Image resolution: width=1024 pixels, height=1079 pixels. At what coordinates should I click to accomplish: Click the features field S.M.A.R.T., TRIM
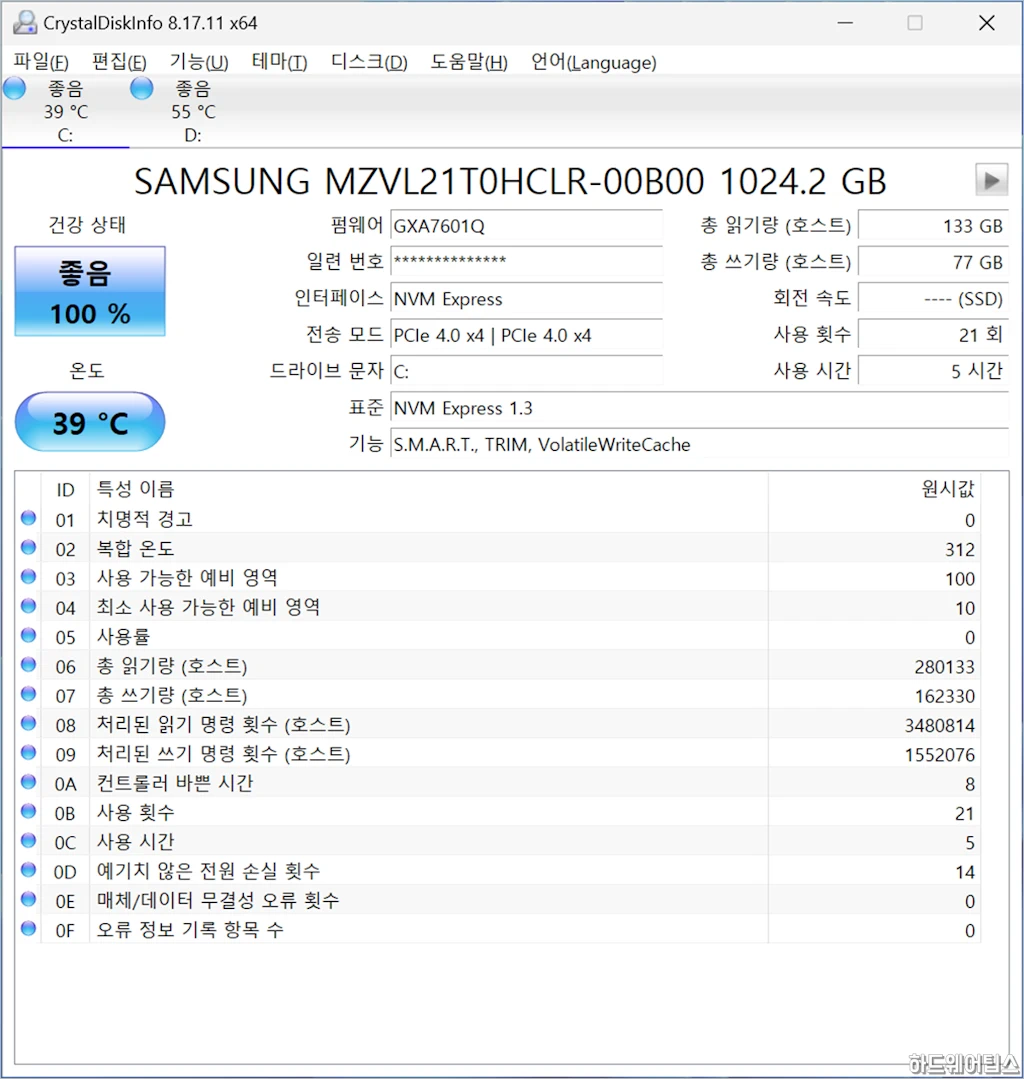coord(699,445)
